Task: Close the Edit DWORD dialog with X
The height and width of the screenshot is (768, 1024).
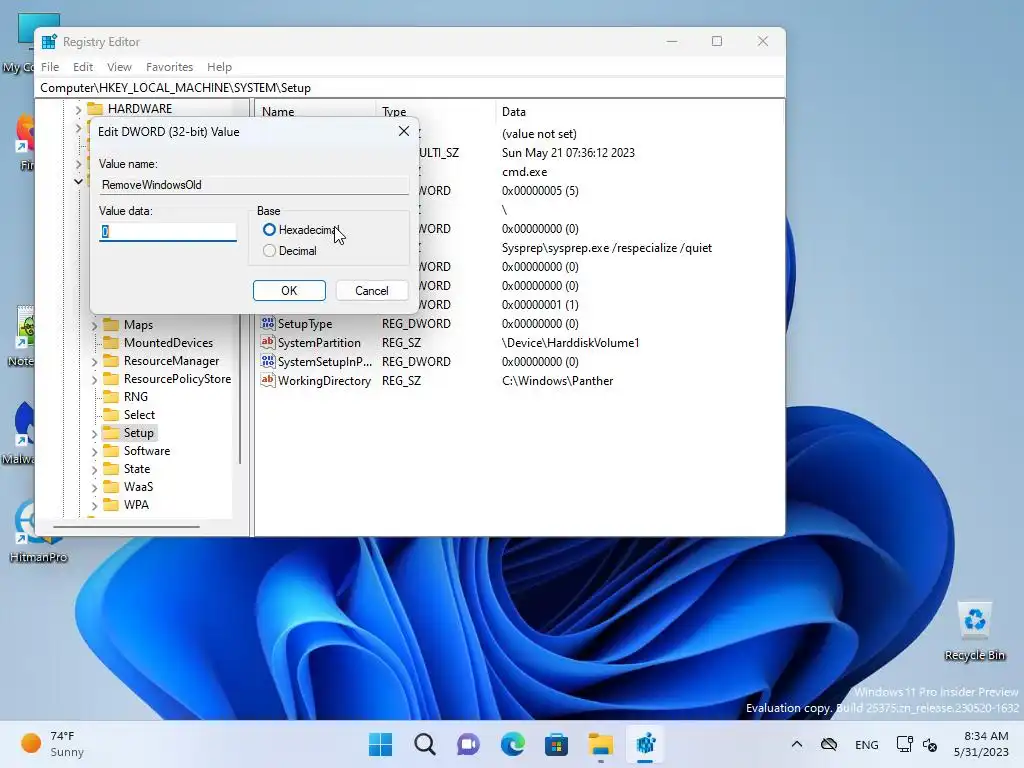Action: click(404, 131)
